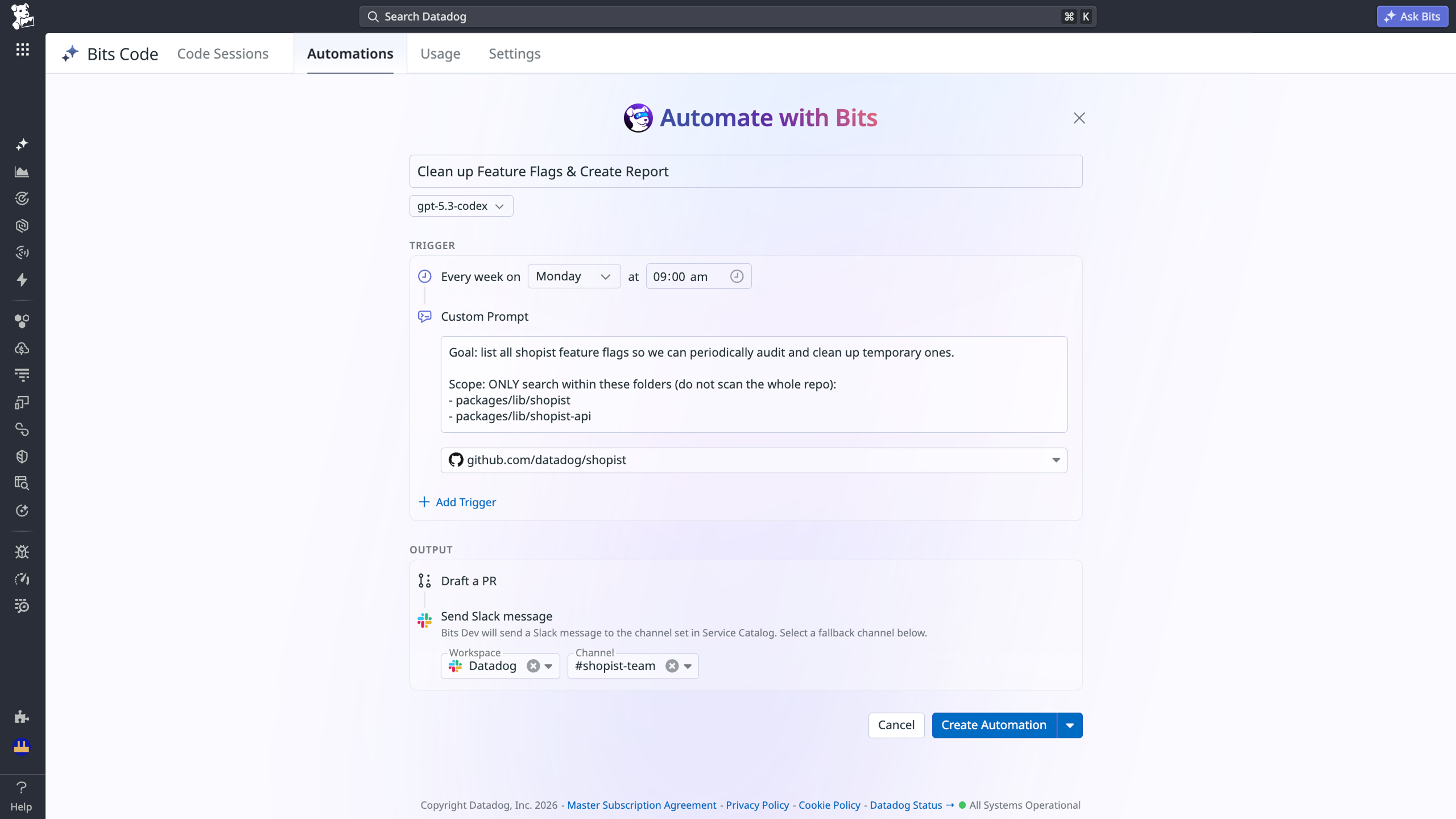The height and width of the screenshot is (819, 1456).
Task: Click the clock icon in time field
Action: (x=737, y=276)
